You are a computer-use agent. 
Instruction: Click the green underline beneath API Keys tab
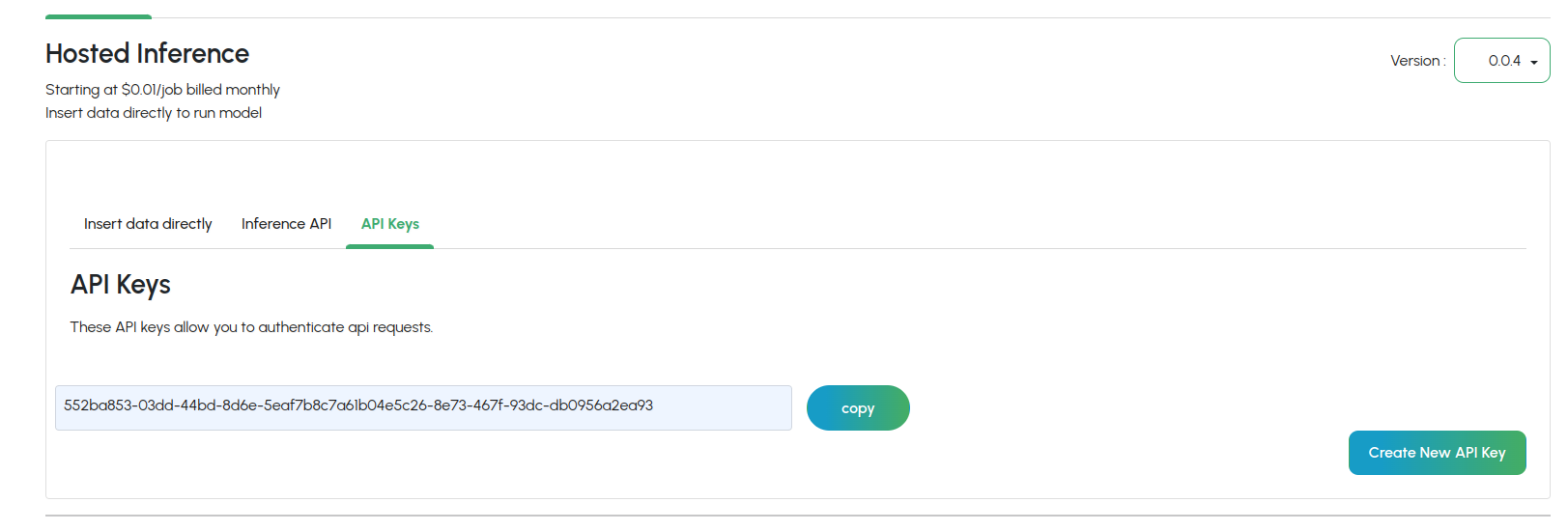(x=389, y=246)
